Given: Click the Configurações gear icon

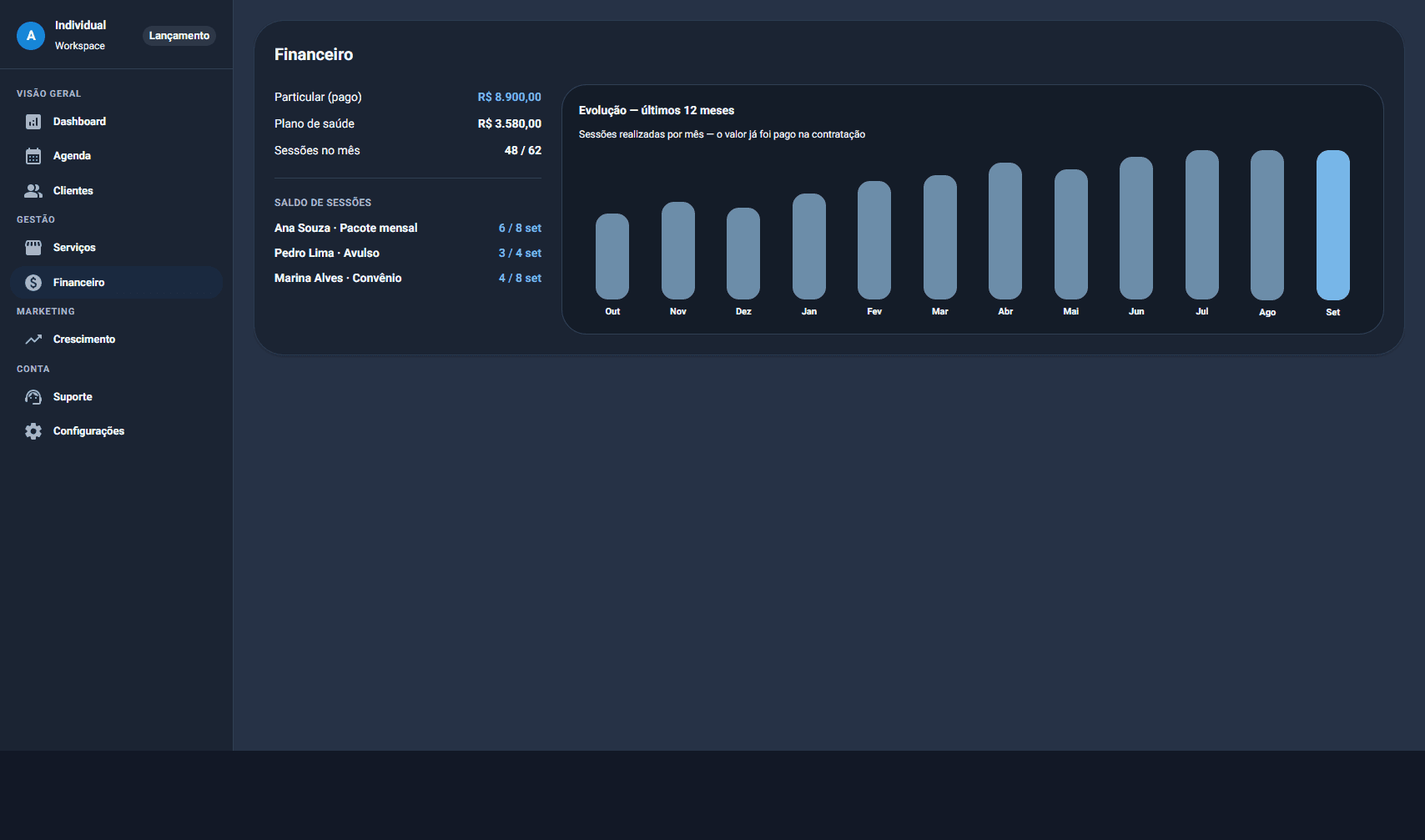Looking at the screenshot, I should 33,431.
